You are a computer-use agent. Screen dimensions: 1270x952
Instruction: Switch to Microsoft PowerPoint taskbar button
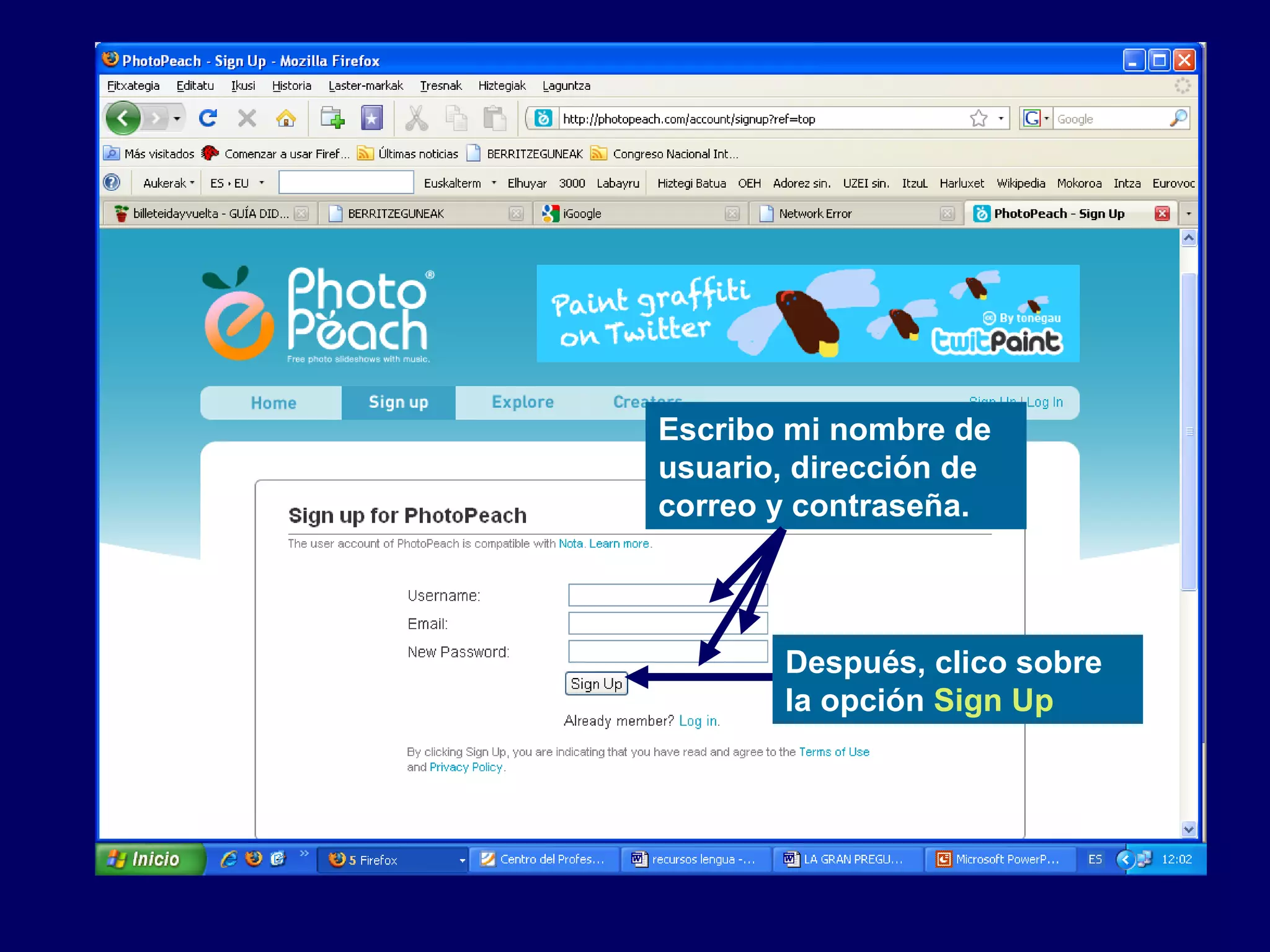[1000, 860]
